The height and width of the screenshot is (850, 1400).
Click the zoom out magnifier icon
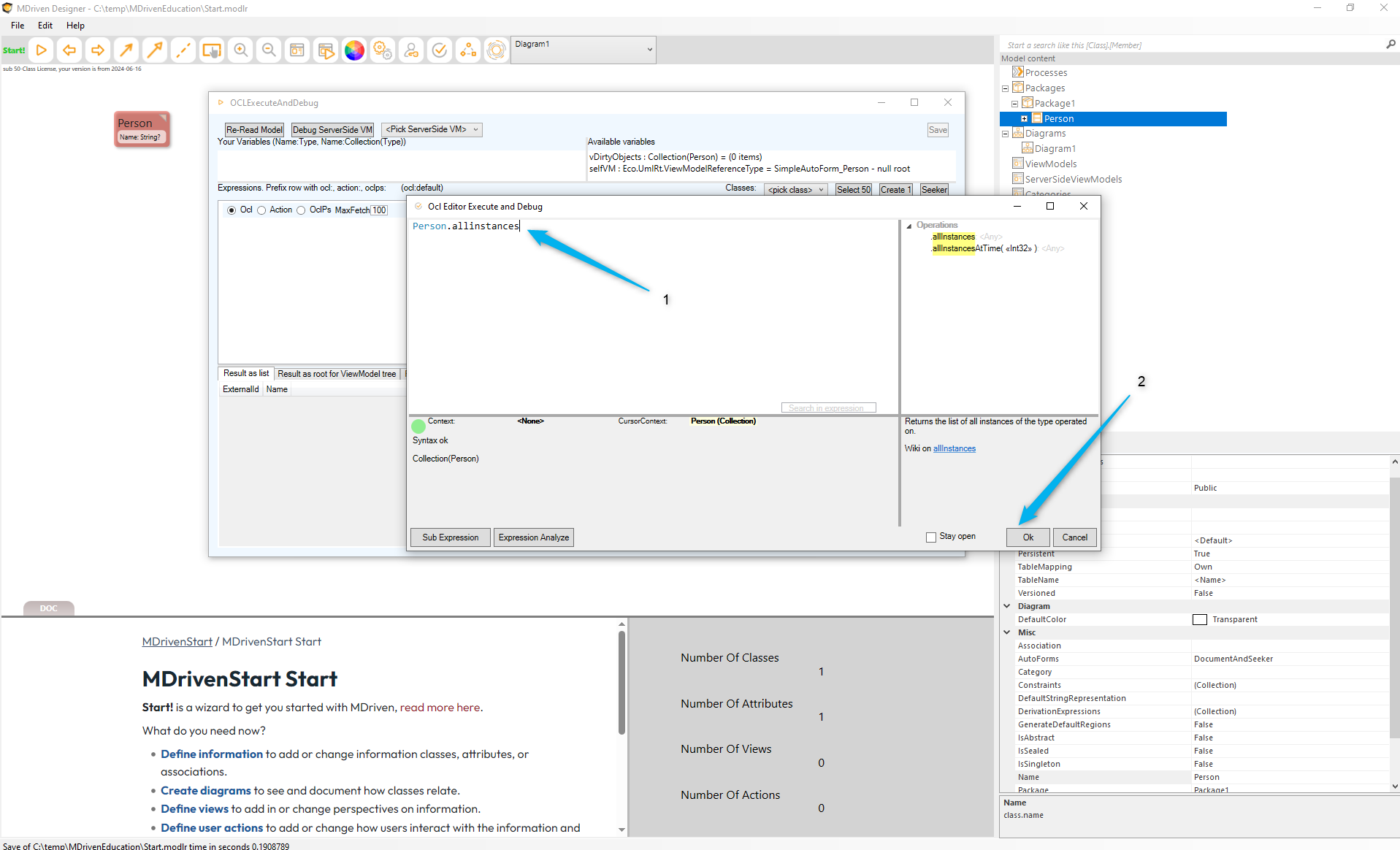coord(269,50)
